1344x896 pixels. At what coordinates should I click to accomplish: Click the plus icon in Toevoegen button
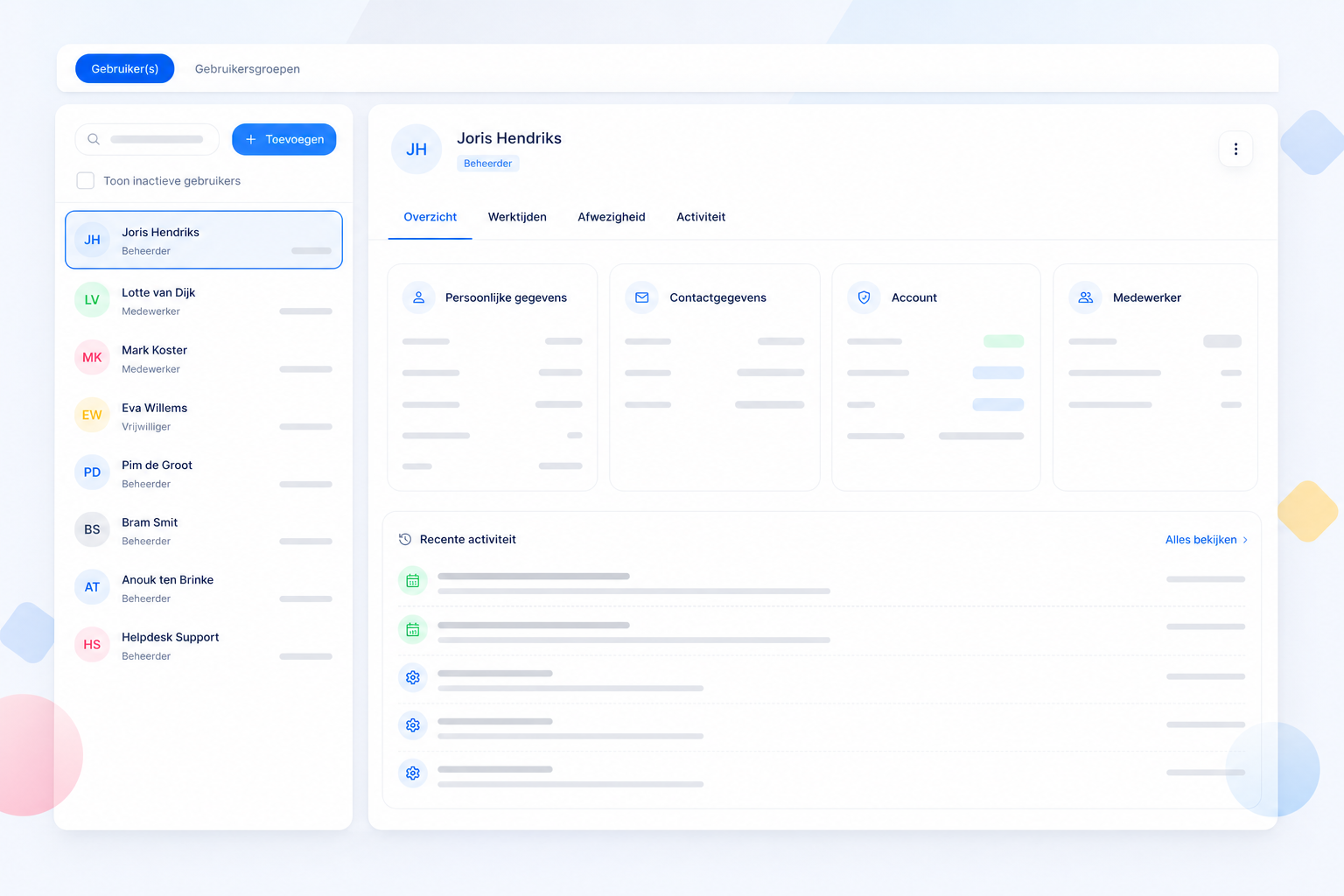(251, 139)
